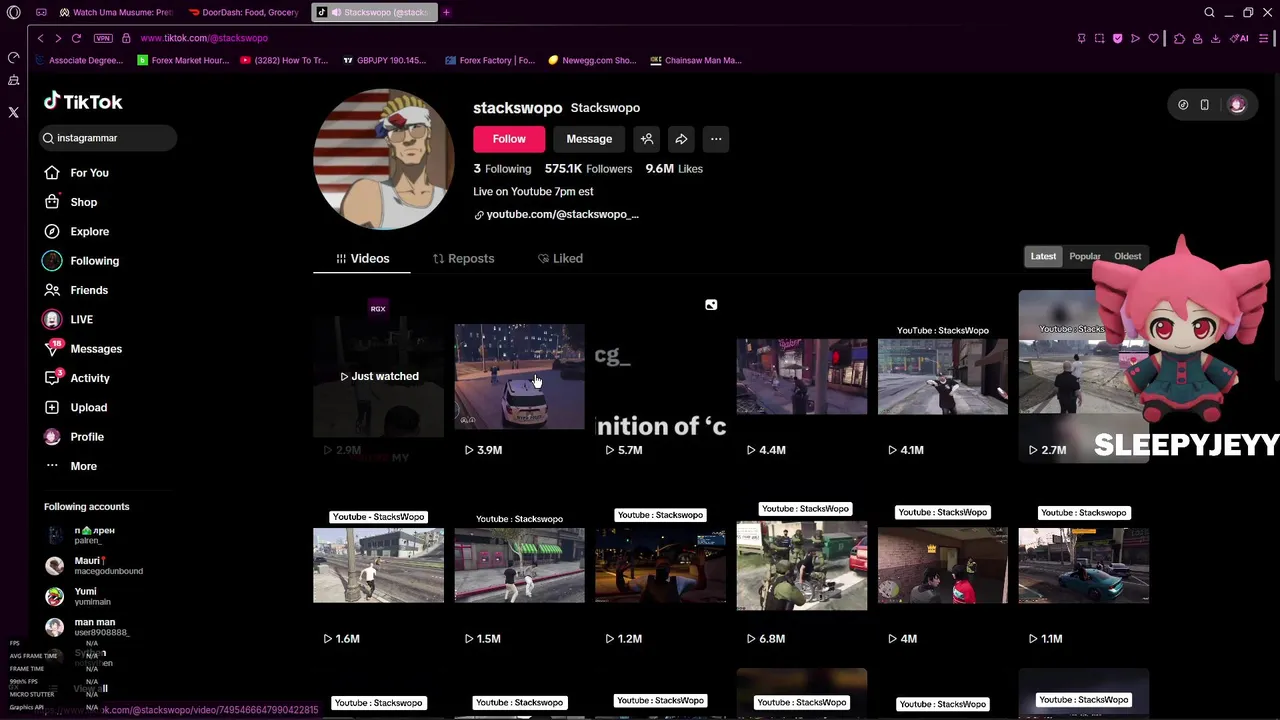
Task: Select the Videos profile tab
Action: [362, 258]
